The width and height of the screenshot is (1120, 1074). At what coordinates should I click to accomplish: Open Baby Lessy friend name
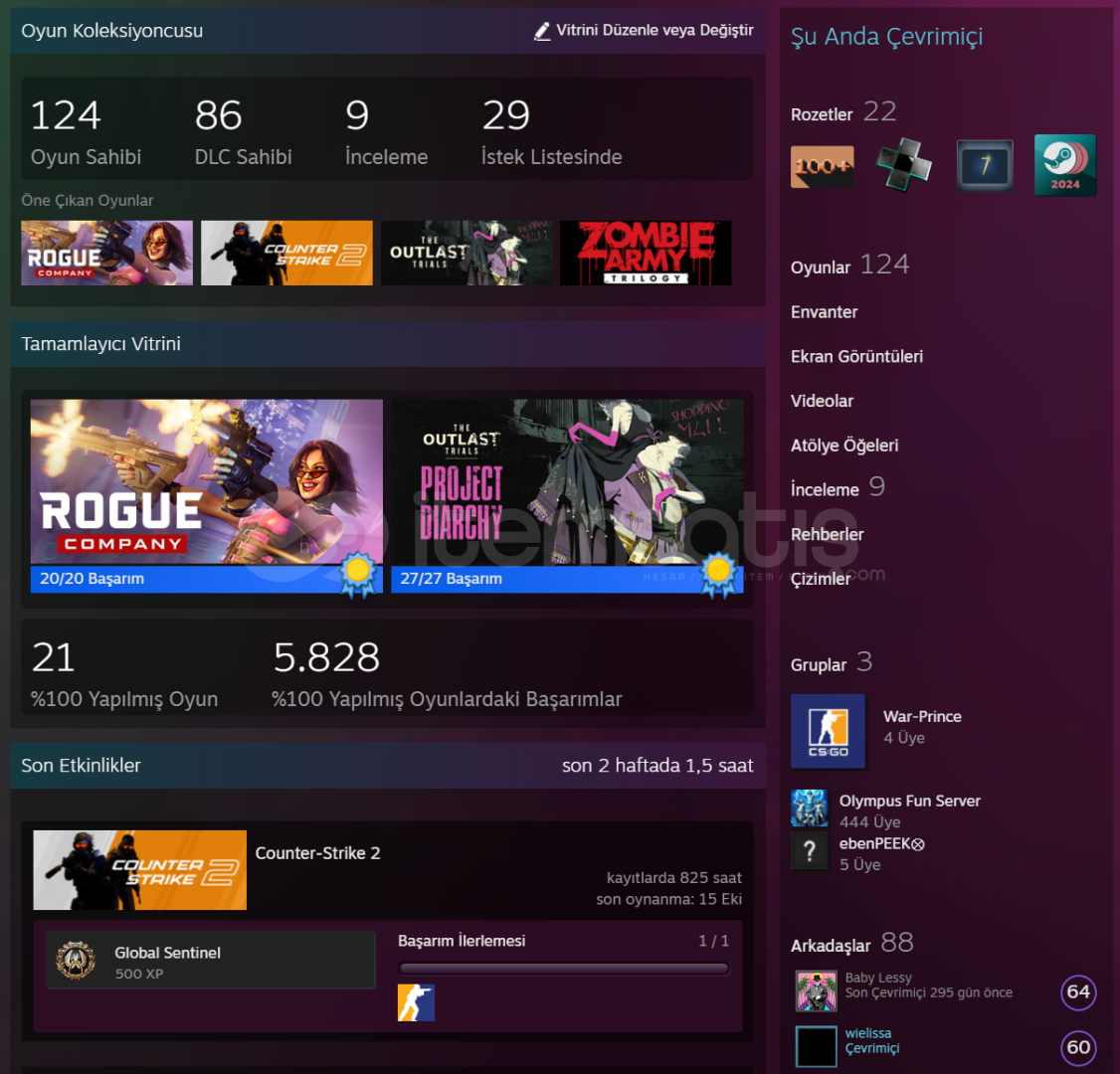(x=878, y=978)
